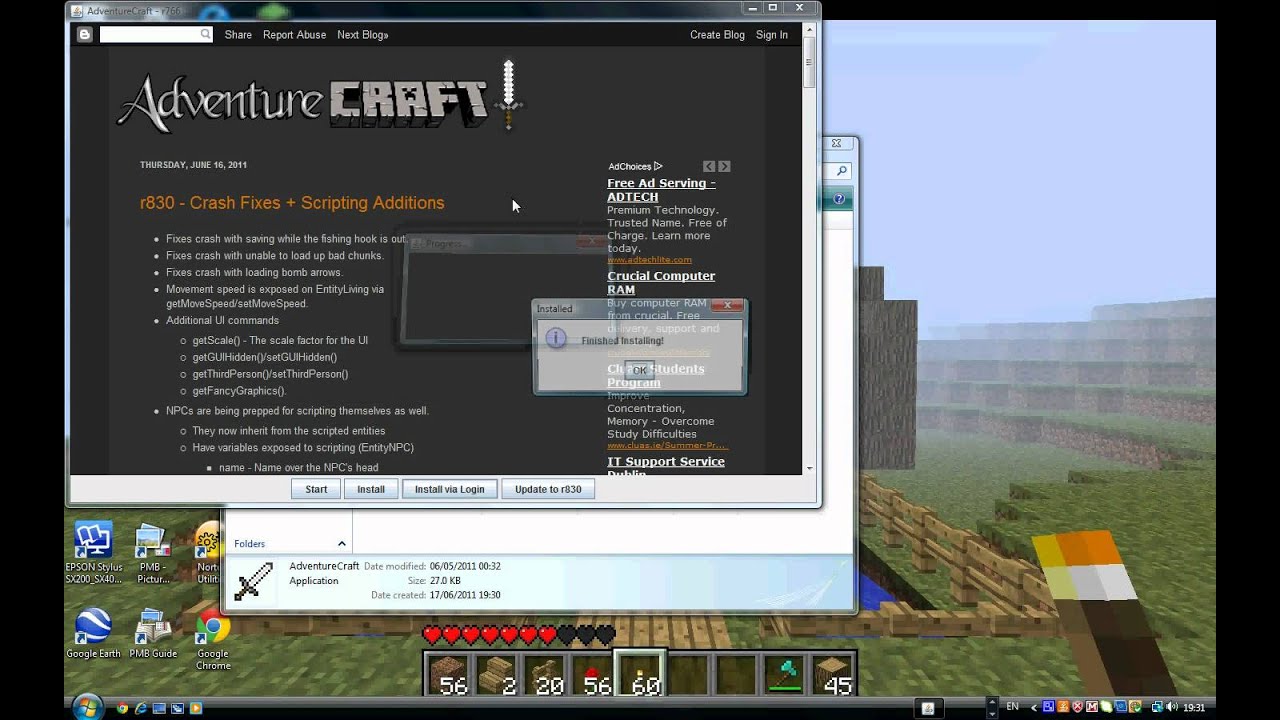
Task: Click the AdventureCraft logo banner
Action: pyautogui.click(x=320, y=98)
